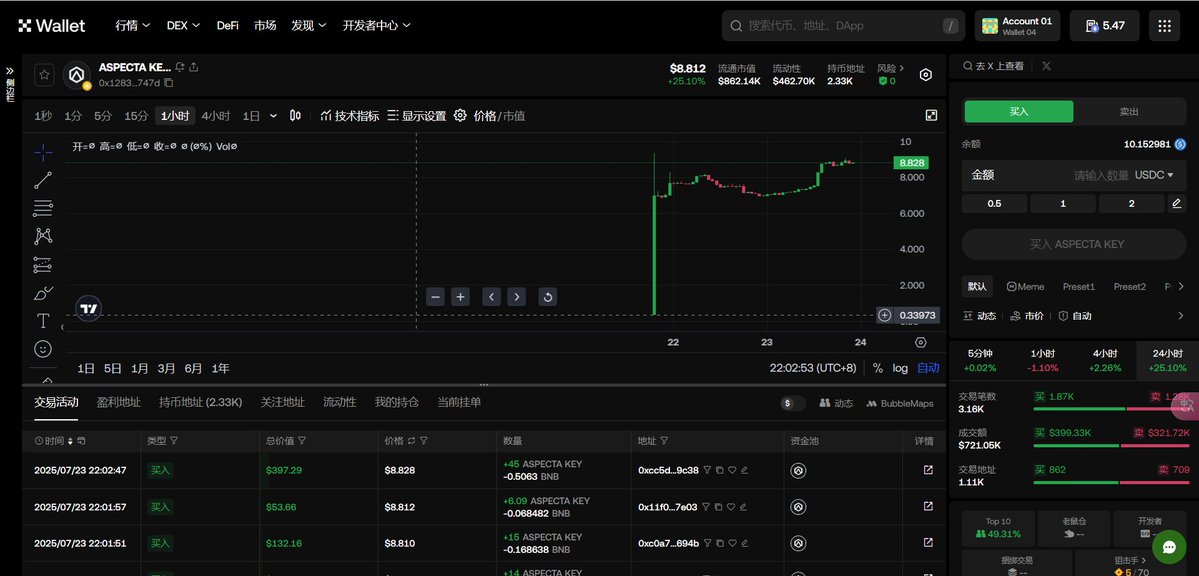Open the position forecasting tool
Image resolution: width=1199 pixels, height=576 pixels.
[44, 265]
